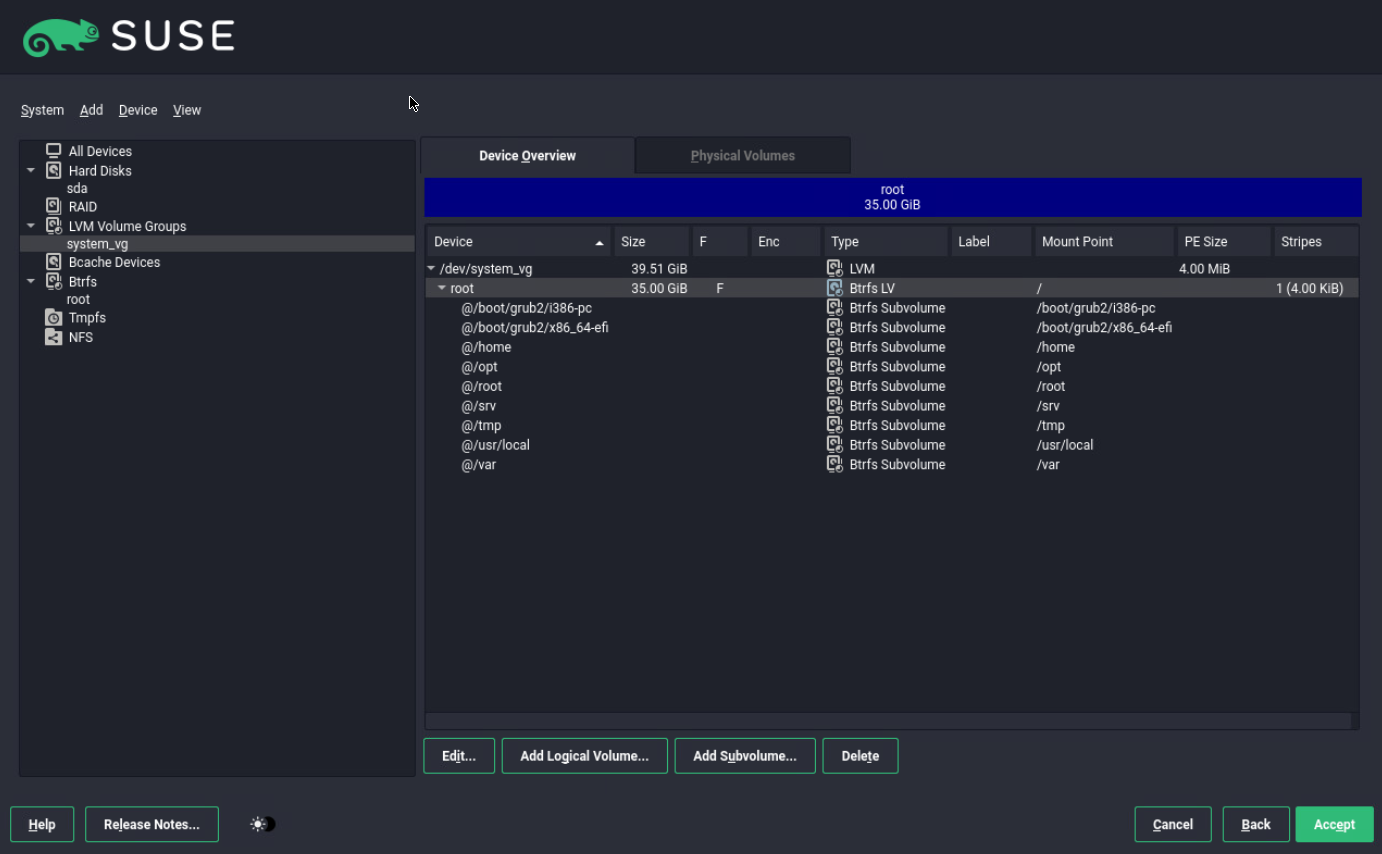Click the Btrfs LV type icon
This screenshot has height=854, width=1382.
click(835, 288)
